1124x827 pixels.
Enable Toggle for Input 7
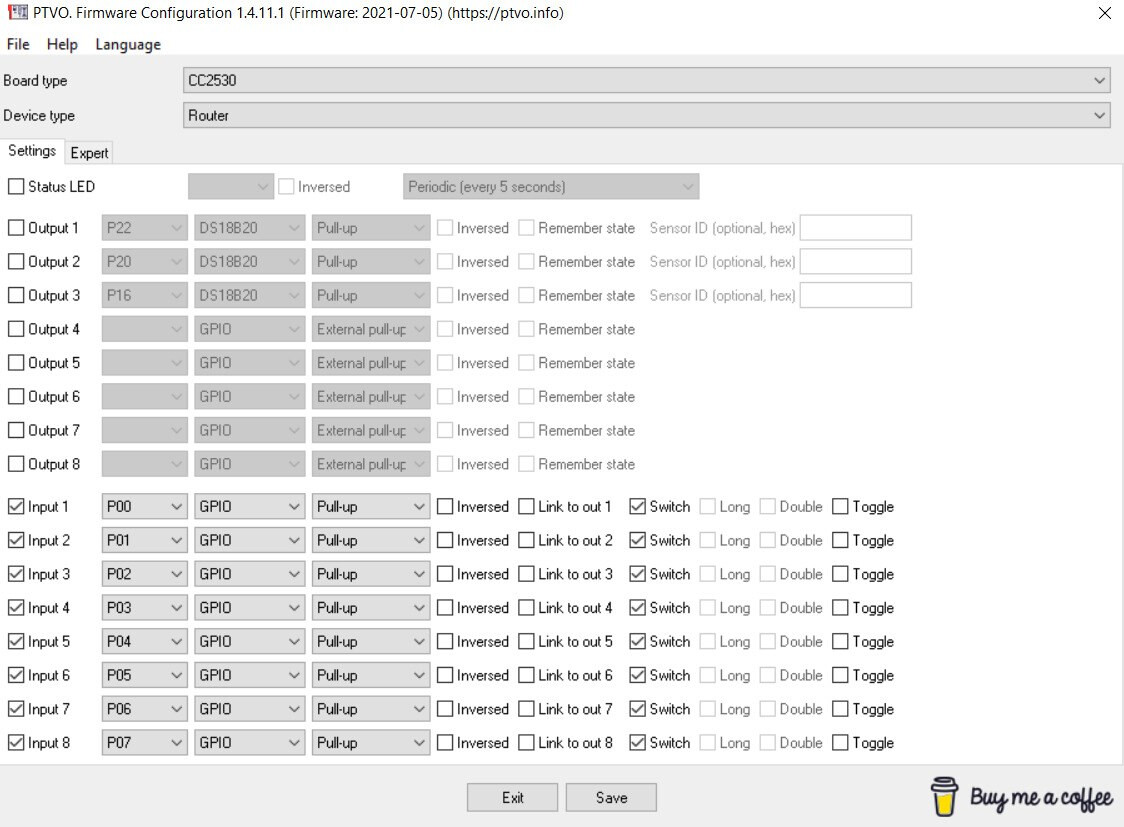[840, 709]
